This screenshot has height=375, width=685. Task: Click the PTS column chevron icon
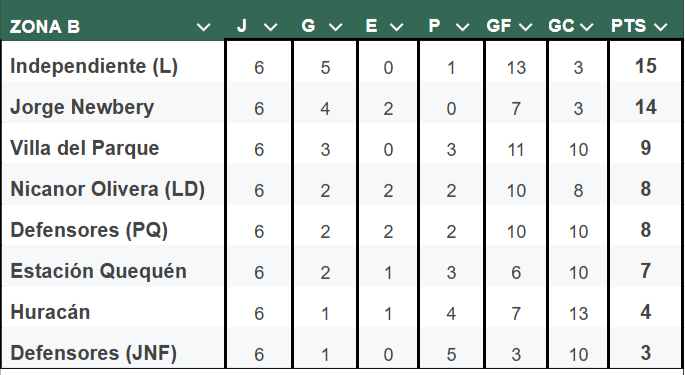pos(661,28)
